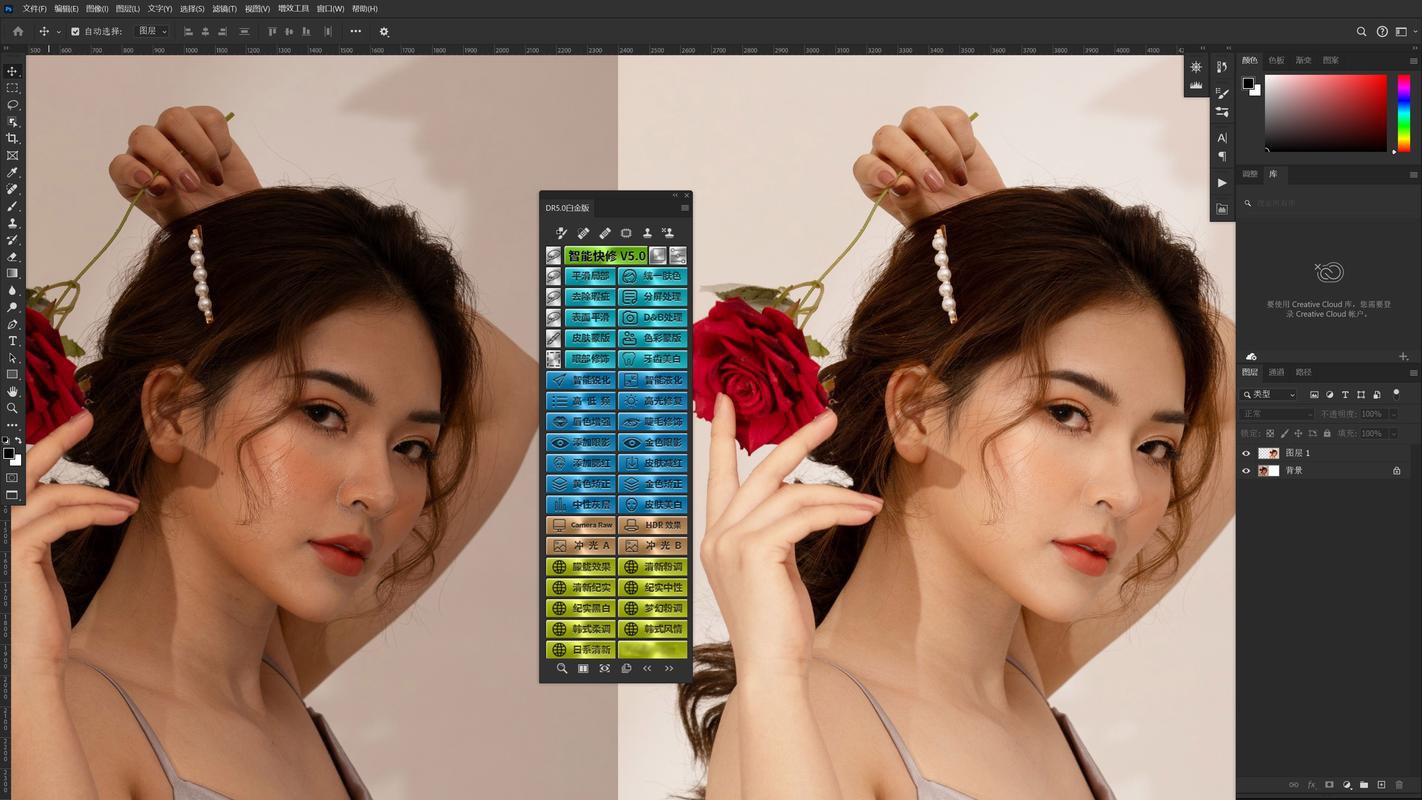The height and width of the screenshot is (800, 1422).
Task: Open the 图层 auto-select dropdown
Action: [152, 31]
